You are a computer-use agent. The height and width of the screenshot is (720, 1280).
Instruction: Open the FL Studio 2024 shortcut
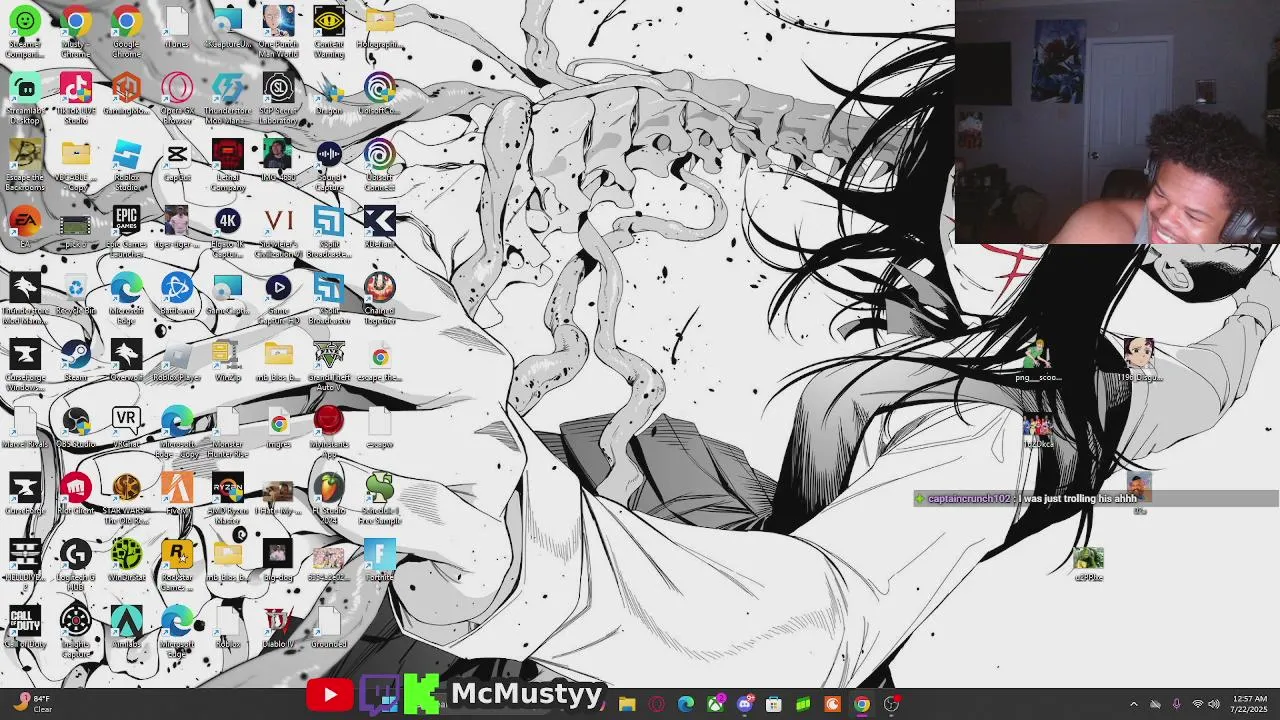point(329,498)
